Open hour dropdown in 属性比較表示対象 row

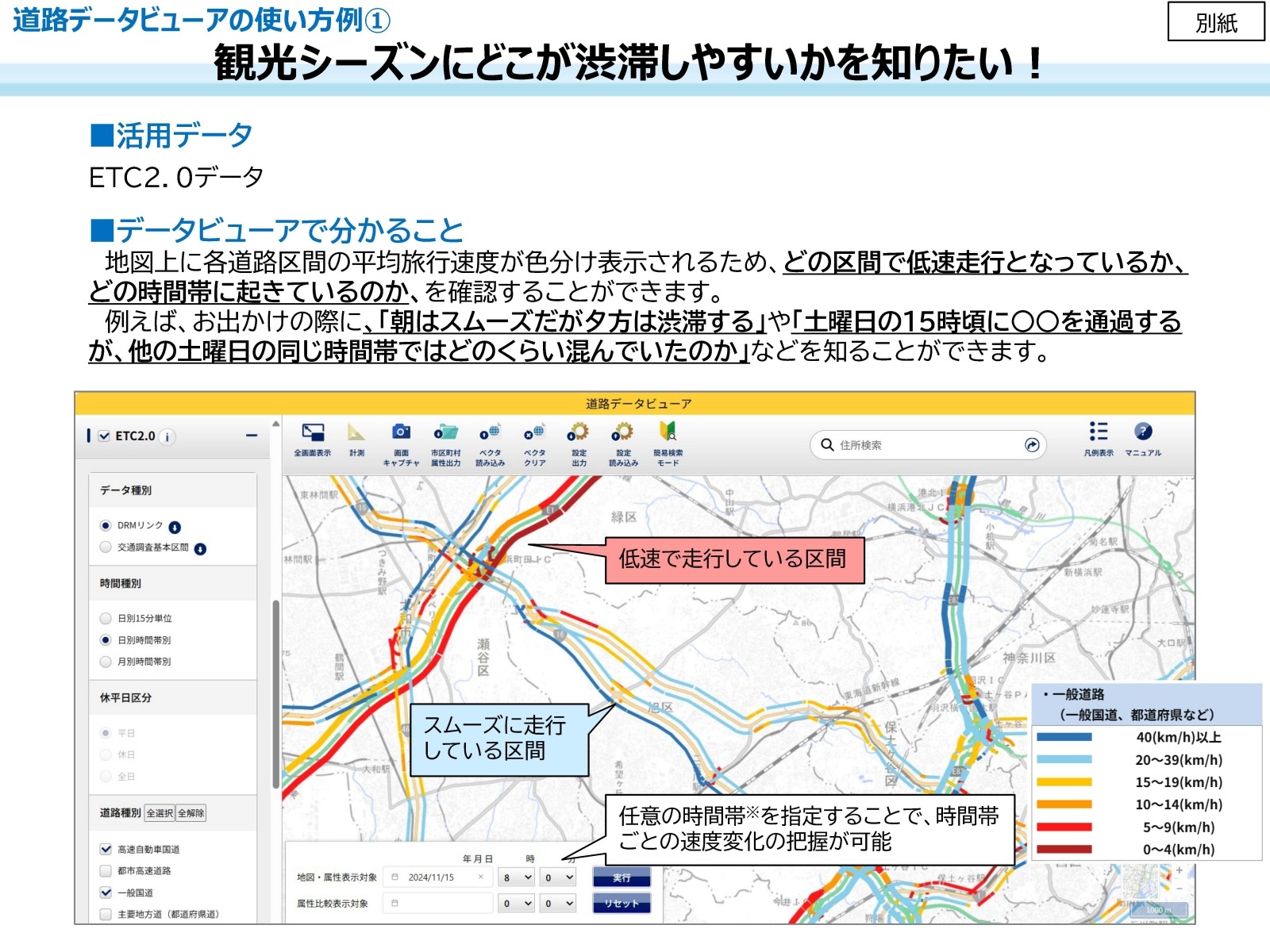[517, 903]
